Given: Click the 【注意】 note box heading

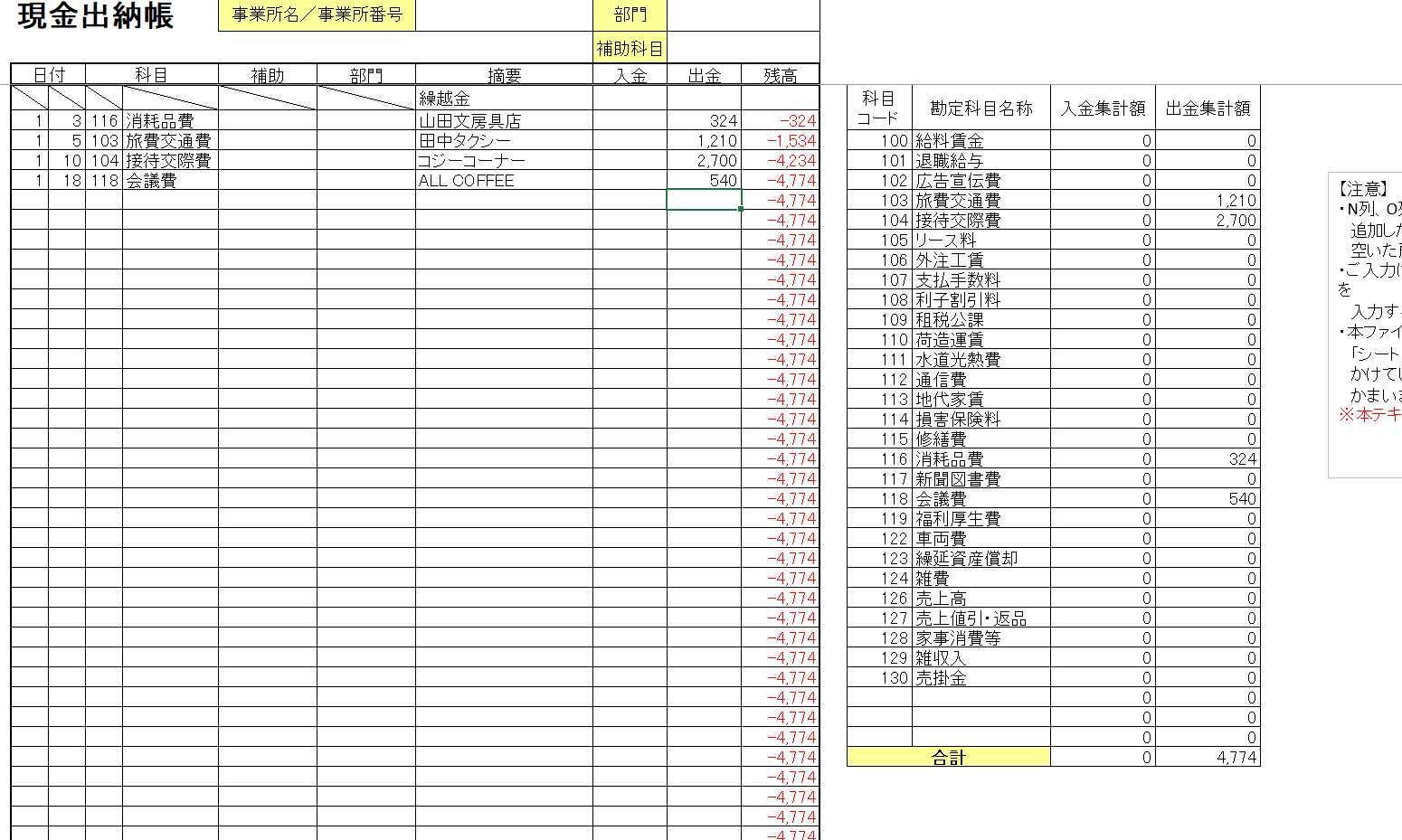Looking at the screenshot, I should (1362, 189).
